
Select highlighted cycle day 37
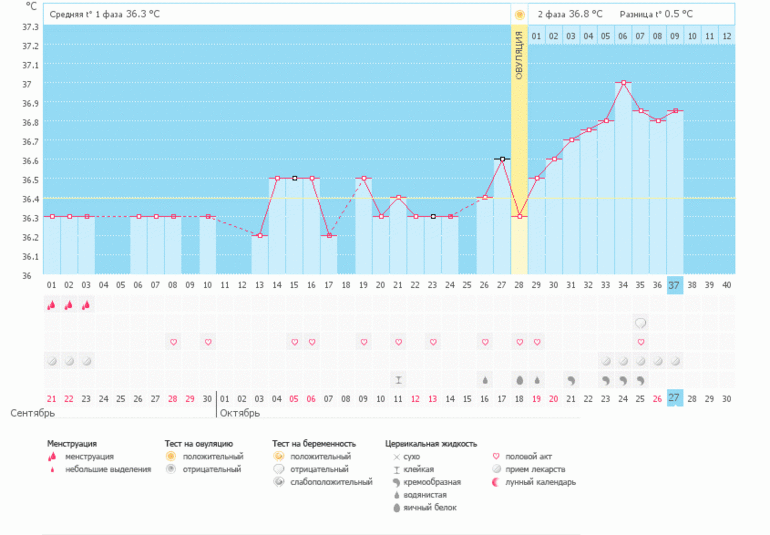click(x=675, y=285)
